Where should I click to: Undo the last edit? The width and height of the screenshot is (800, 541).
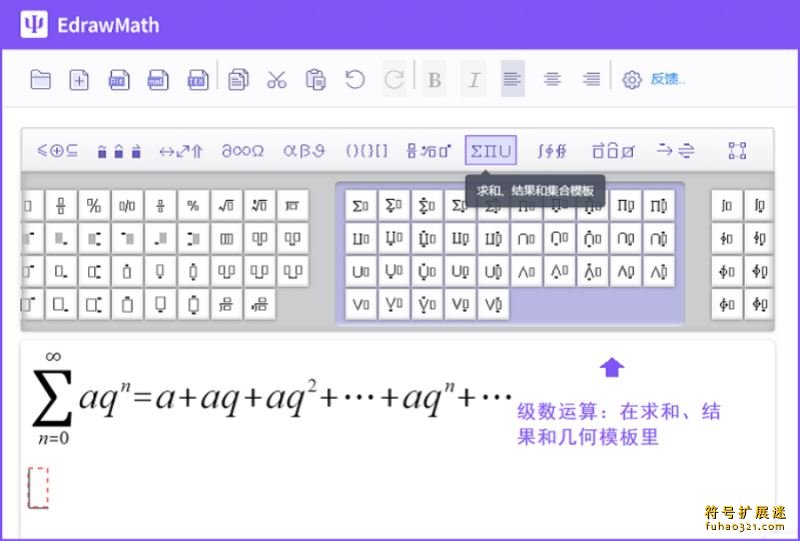coord(355,80)
